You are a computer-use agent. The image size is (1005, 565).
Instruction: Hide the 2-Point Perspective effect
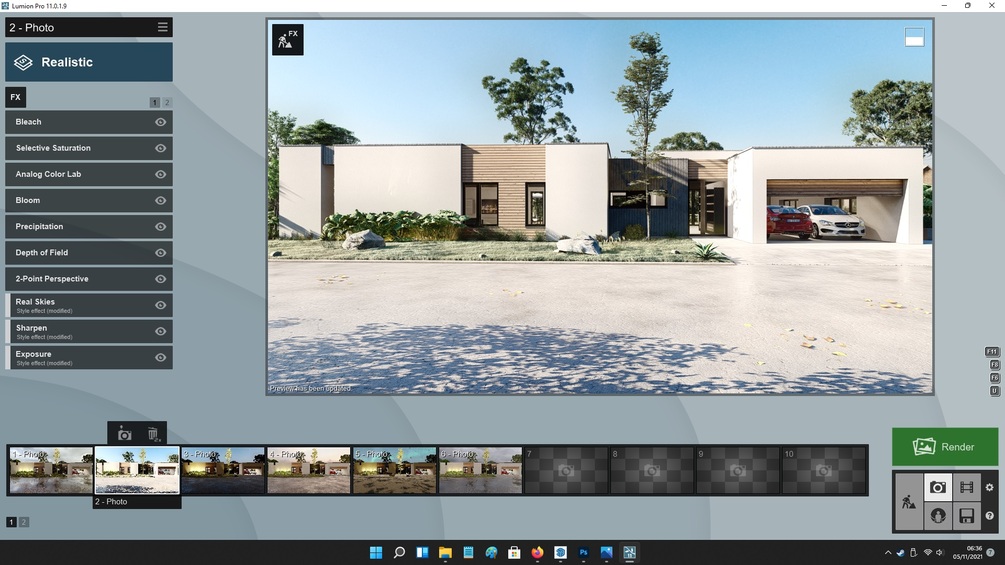click(160, 279)
